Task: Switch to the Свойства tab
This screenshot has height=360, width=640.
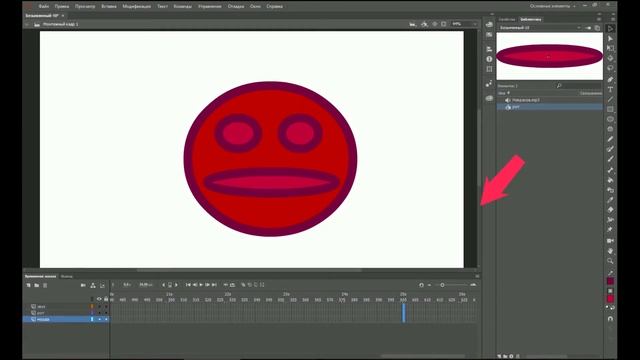Action: point(507,19)
